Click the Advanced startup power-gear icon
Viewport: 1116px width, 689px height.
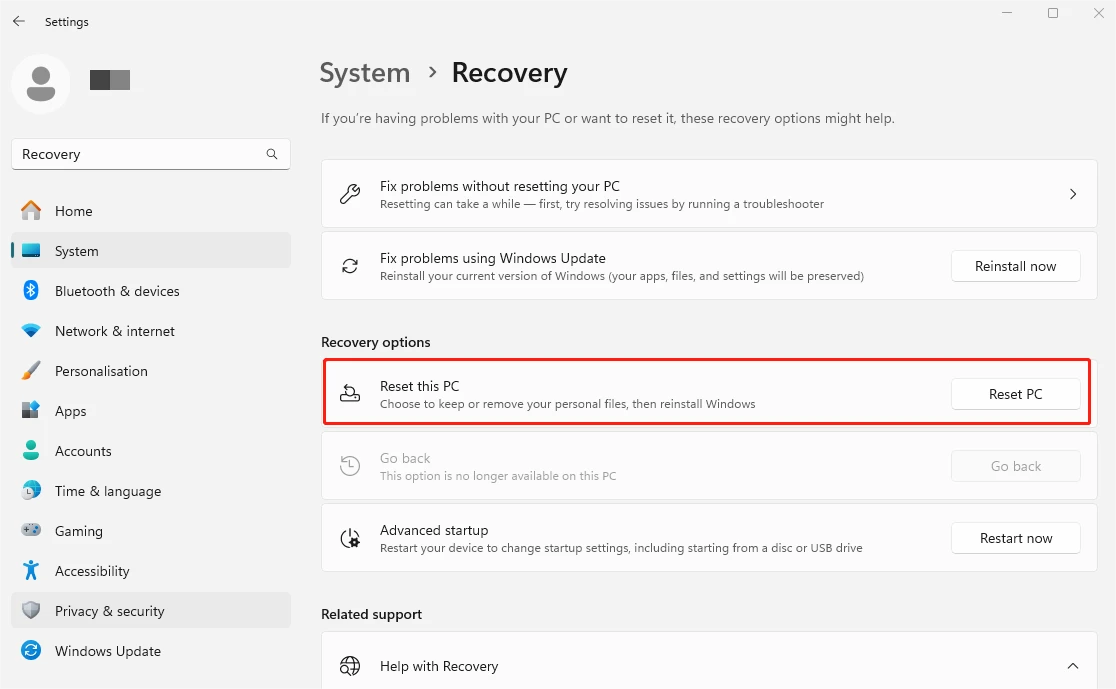(350, 538)
